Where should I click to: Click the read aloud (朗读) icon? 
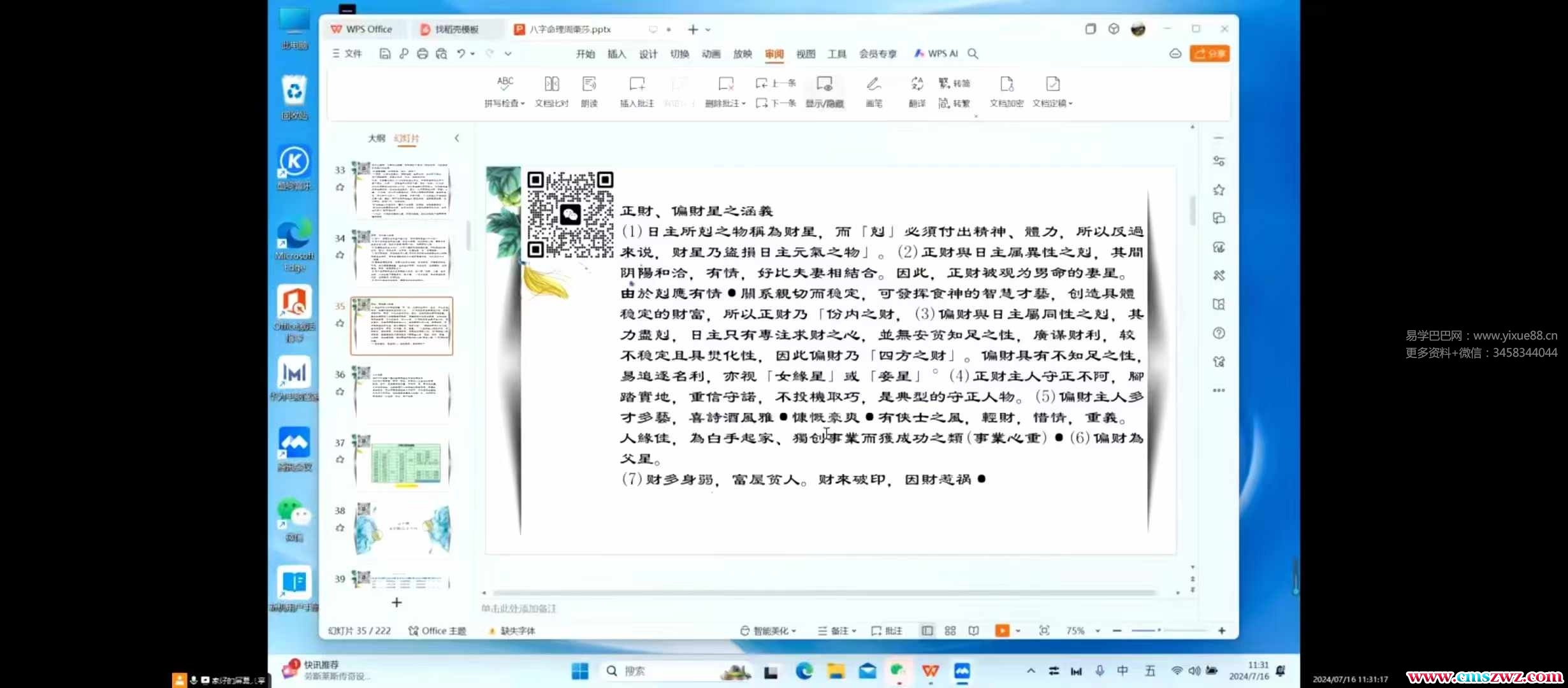(x=589, y=83)
